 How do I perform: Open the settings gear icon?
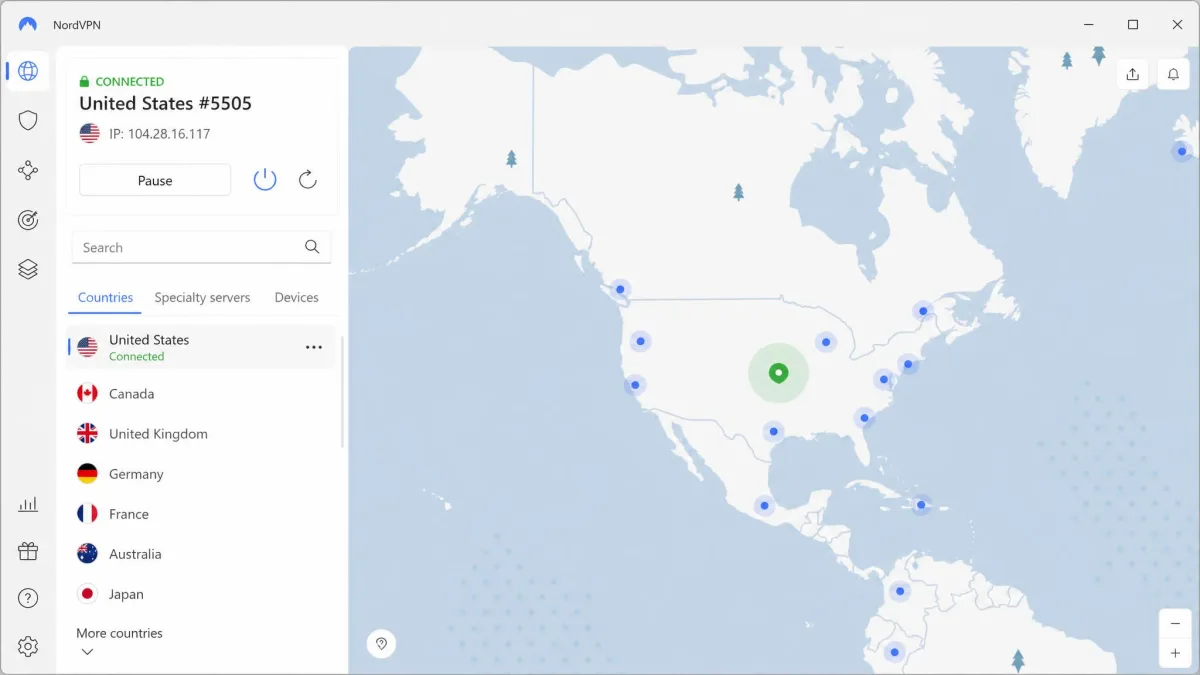pos(28,646)
